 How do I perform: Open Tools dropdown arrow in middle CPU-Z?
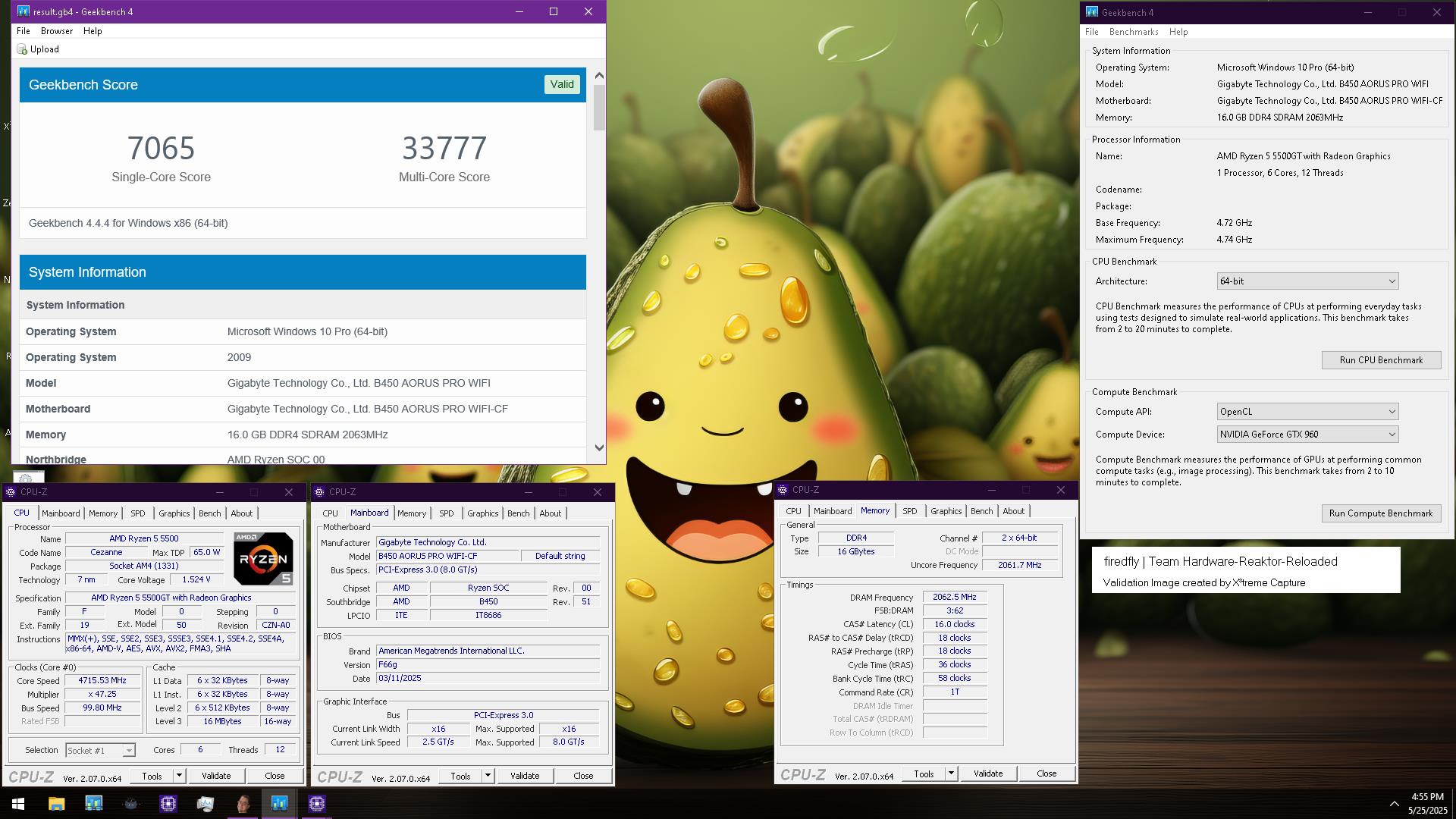[x=488, y=776]
